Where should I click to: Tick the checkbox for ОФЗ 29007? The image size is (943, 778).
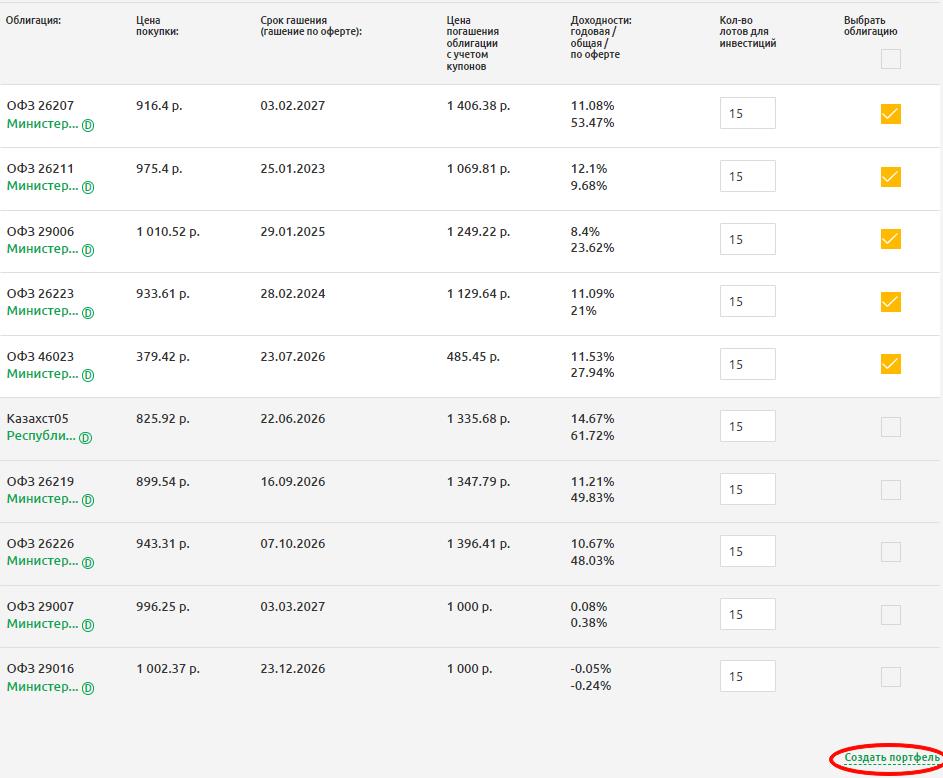coord(890,615)
